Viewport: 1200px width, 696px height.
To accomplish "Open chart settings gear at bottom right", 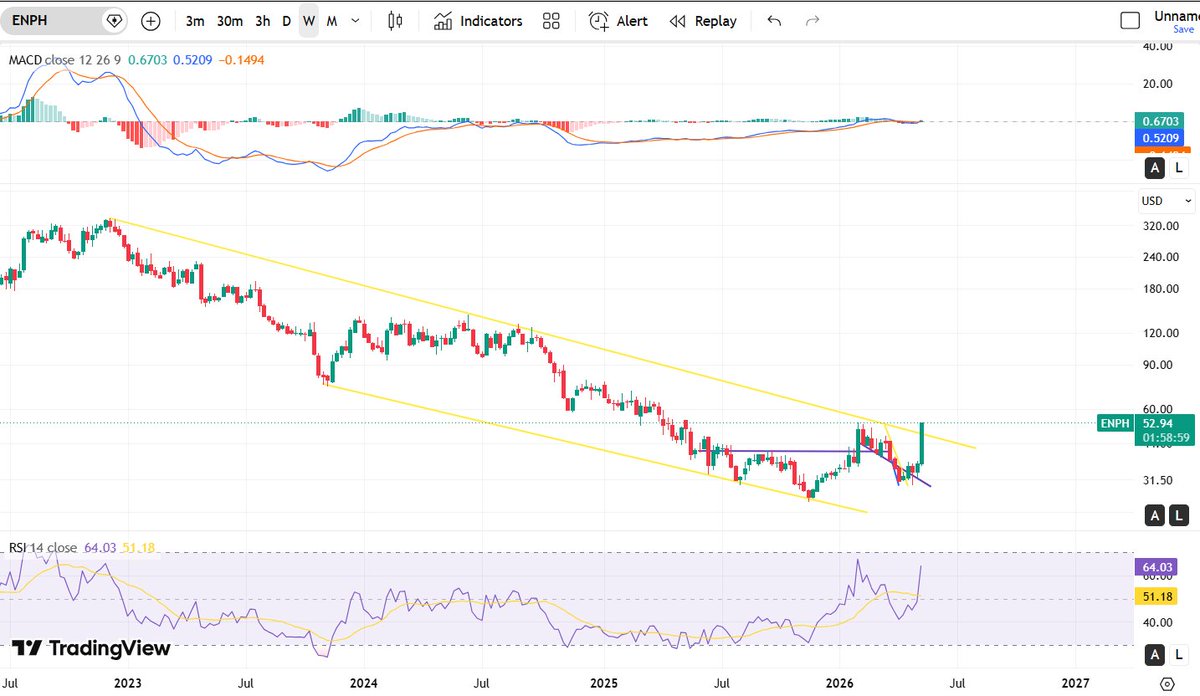I will [1165, 683].
